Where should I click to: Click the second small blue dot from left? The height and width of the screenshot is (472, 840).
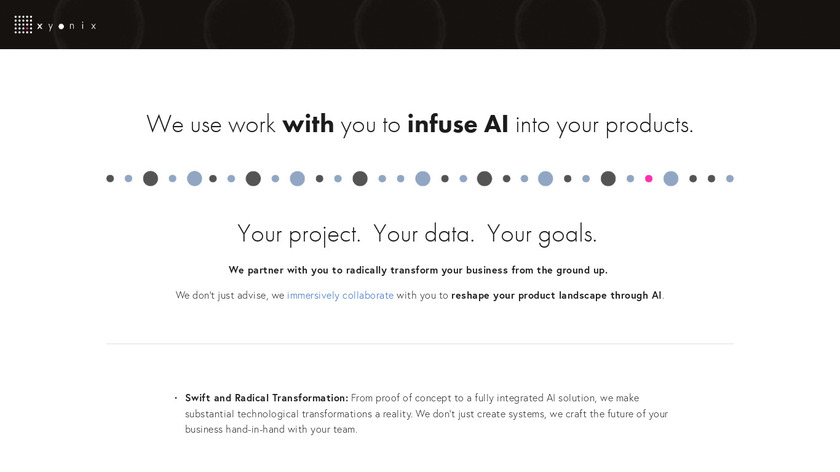coord(172,179)
